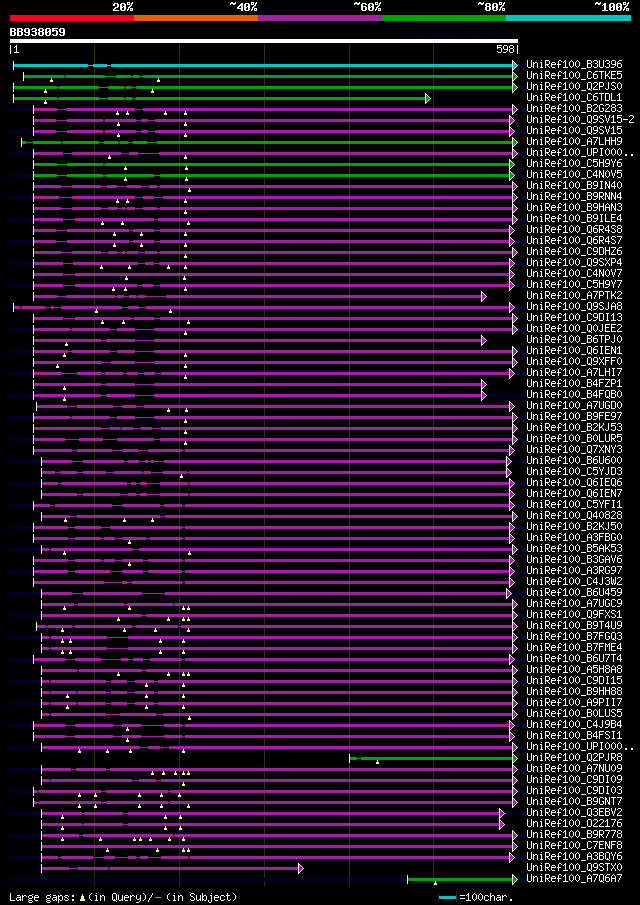Select label UniRef100_A3RG97
Image resolution: width=640 pixels, height=905 pixels.
coord(572,570)
